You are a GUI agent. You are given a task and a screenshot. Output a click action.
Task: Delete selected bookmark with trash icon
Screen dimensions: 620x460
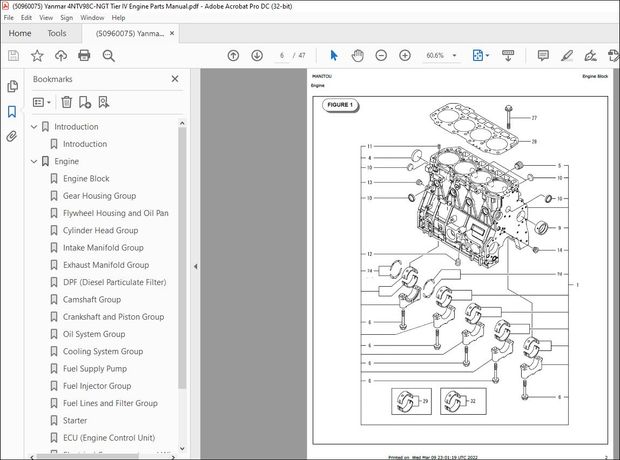pyautogui.click(x=66, y=102)
